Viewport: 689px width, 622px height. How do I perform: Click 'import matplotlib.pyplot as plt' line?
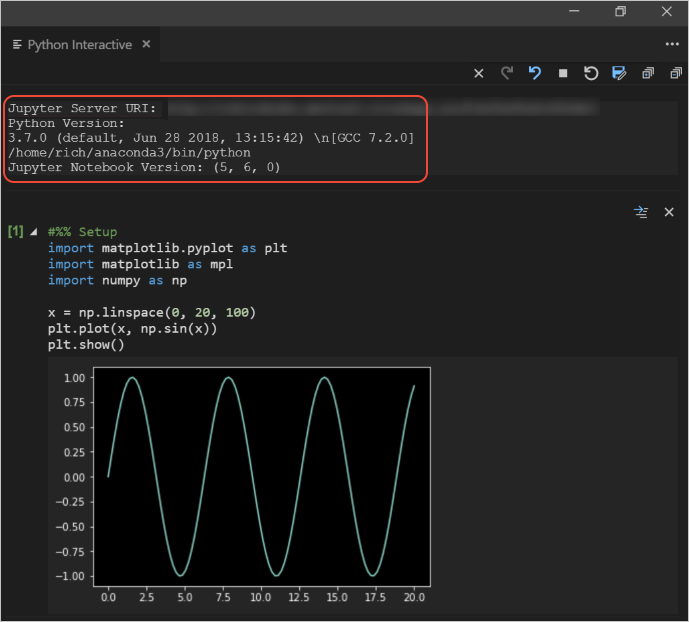167,248
